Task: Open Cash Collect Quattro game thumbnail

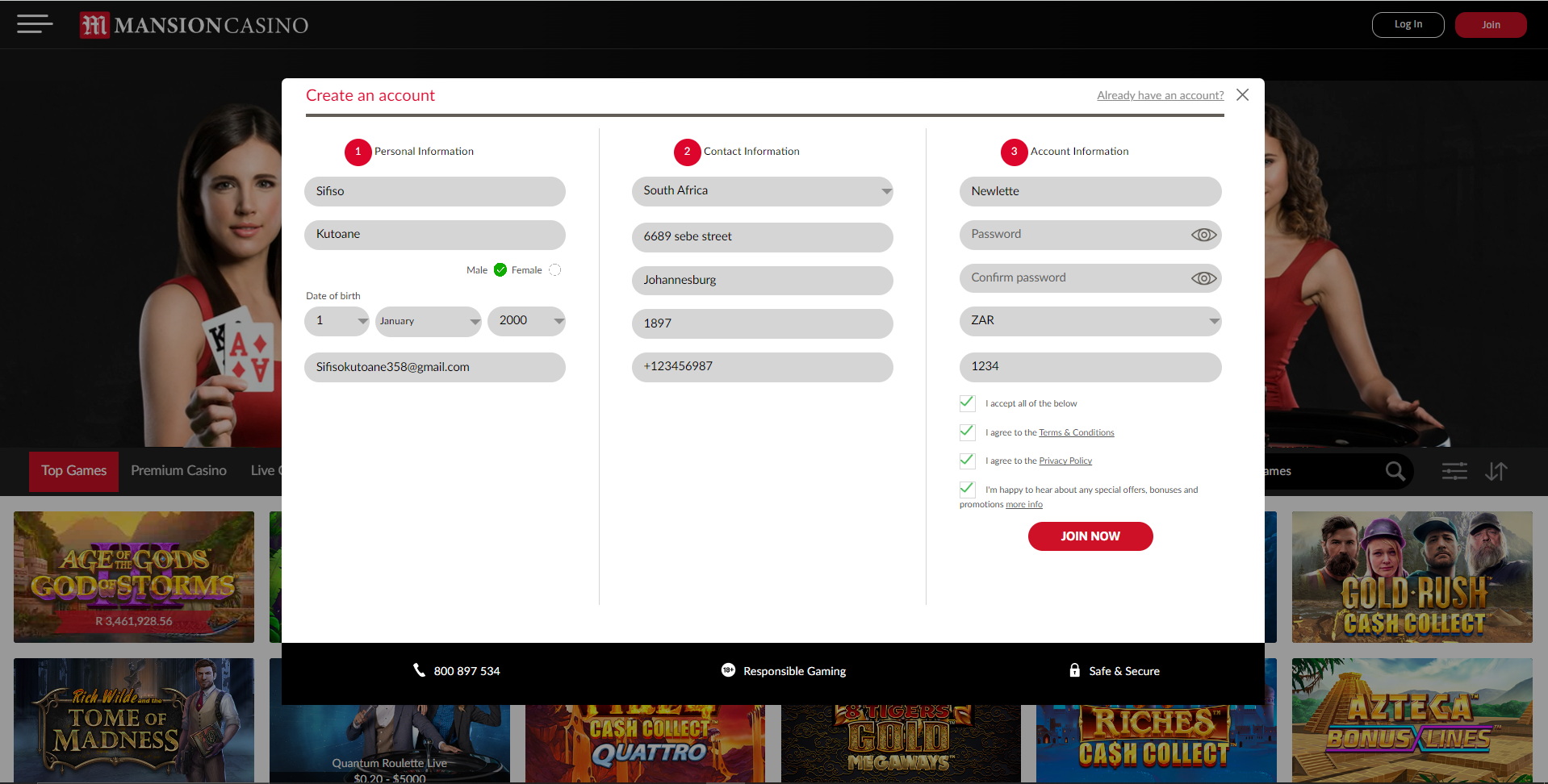Action: click(646, 744)
